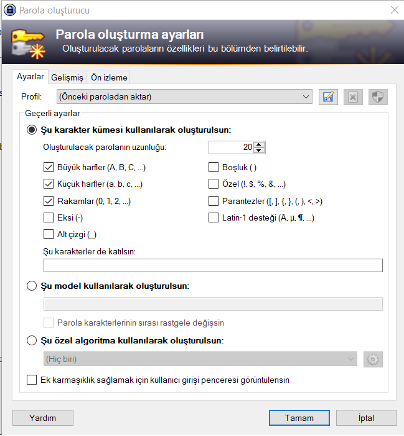Click the shield security options icon

click(378, 97)
